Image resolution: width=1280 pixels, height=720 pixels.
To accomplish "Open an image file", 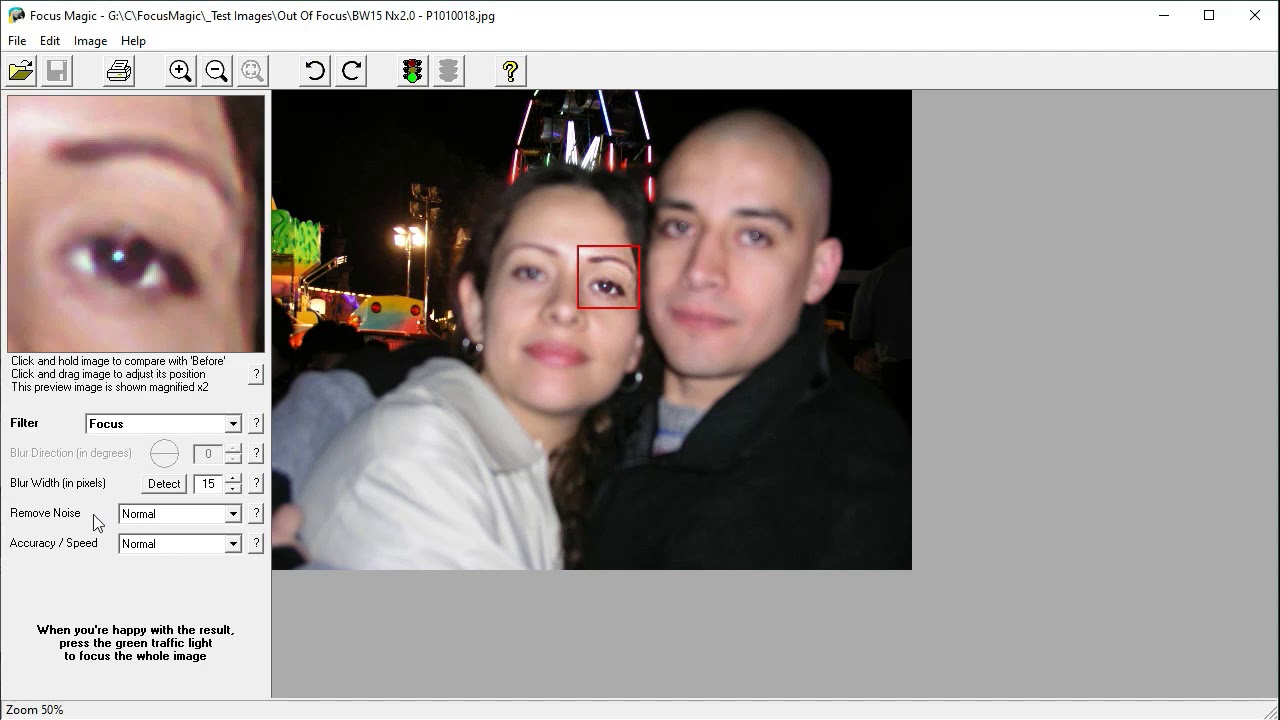I will click(x=20, y=70).
